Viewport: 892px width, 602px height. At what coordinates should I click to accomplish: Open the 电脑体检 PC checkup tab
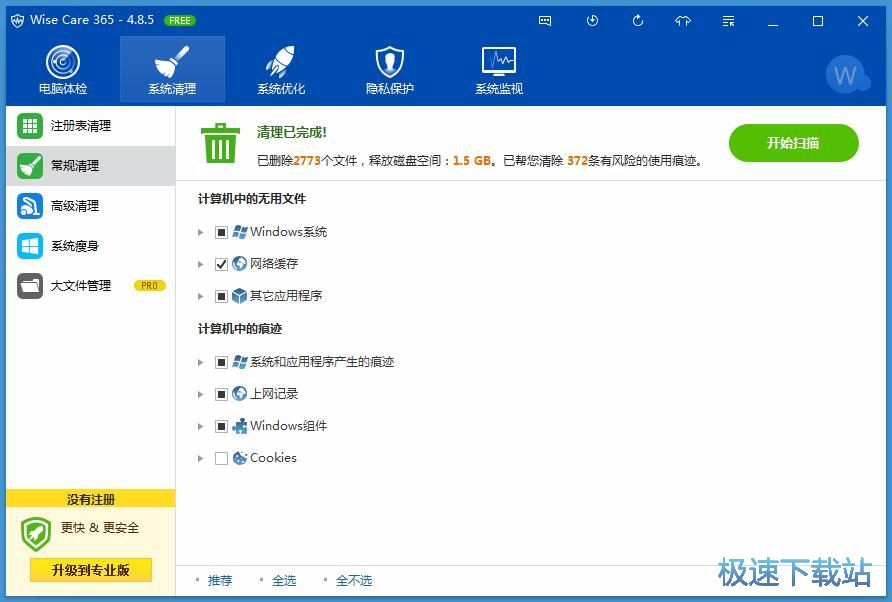[63, 69]
